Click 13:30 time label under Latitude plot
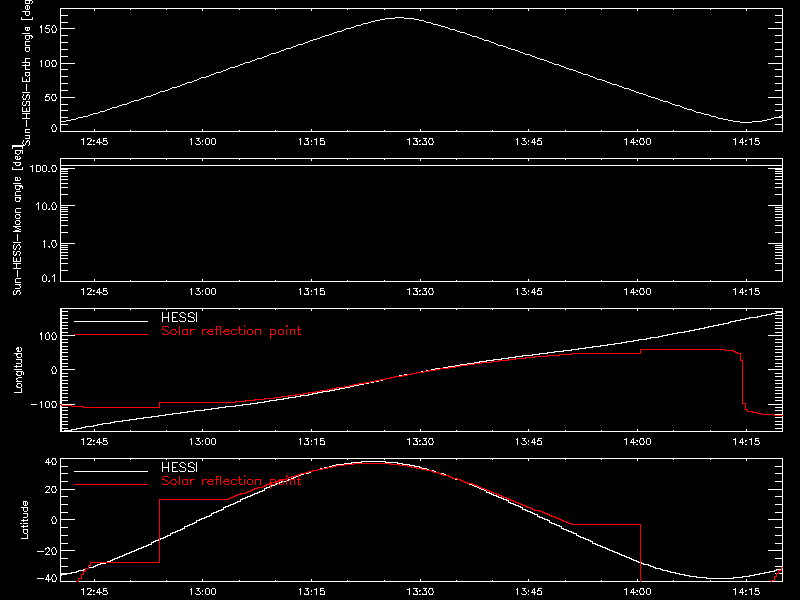 point(420,591)
